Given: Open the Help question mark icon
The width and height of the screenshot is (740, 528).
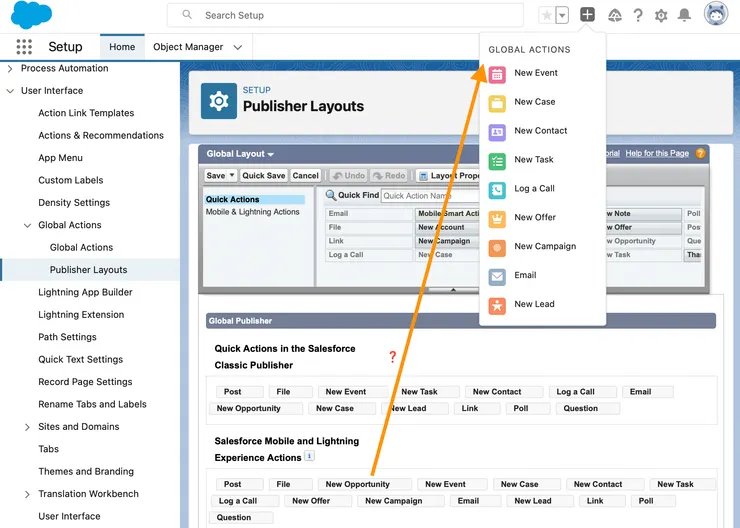Looking at the screenshot, I should 638,16.
